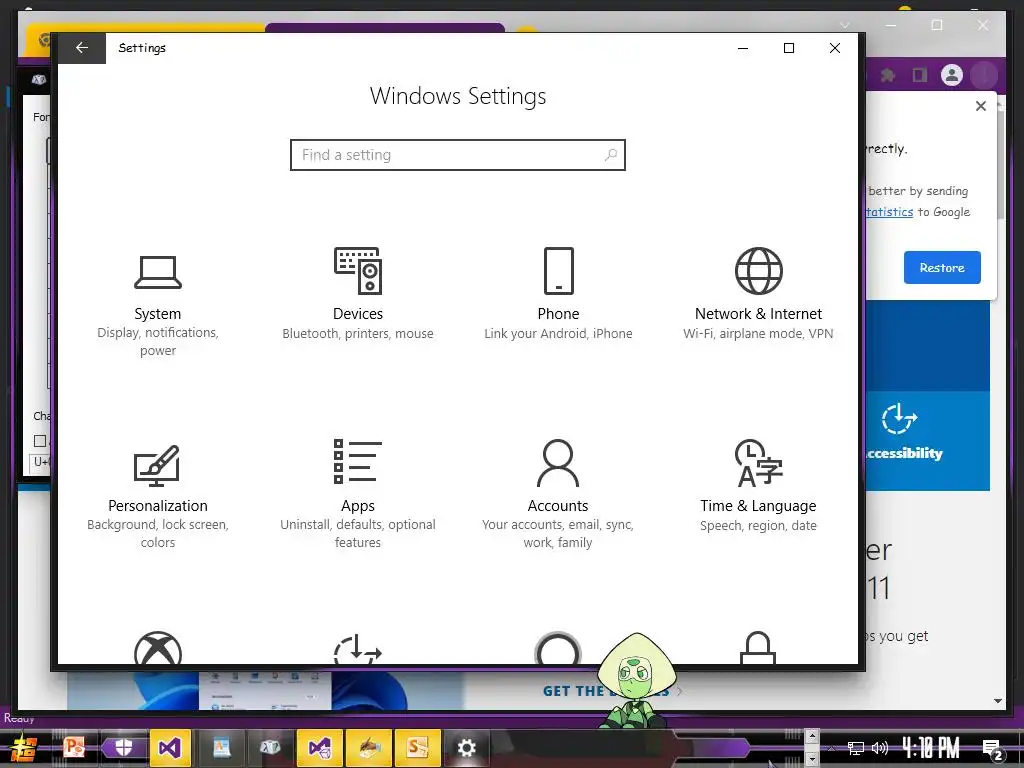Click the Accessibility tile in the browser
Image resolution: width=1024 pixels, height=768 pixels.
coord(927,440)
